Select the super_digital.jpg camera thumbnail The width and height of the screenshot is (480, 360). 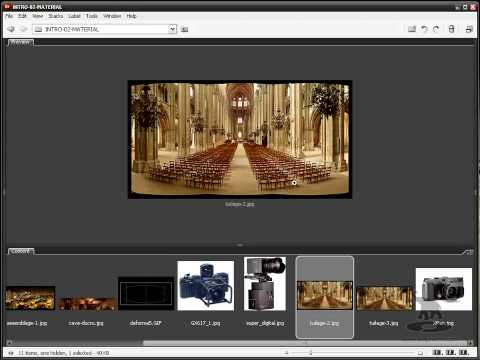point(265,284)
